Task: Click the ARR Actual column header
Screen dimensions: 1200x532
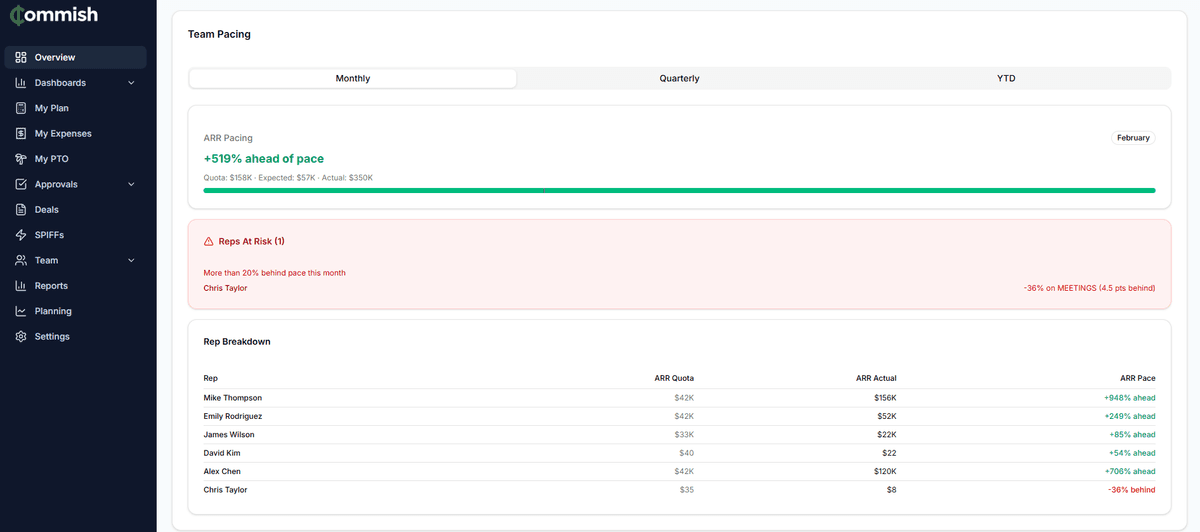Action: point(876,378)
